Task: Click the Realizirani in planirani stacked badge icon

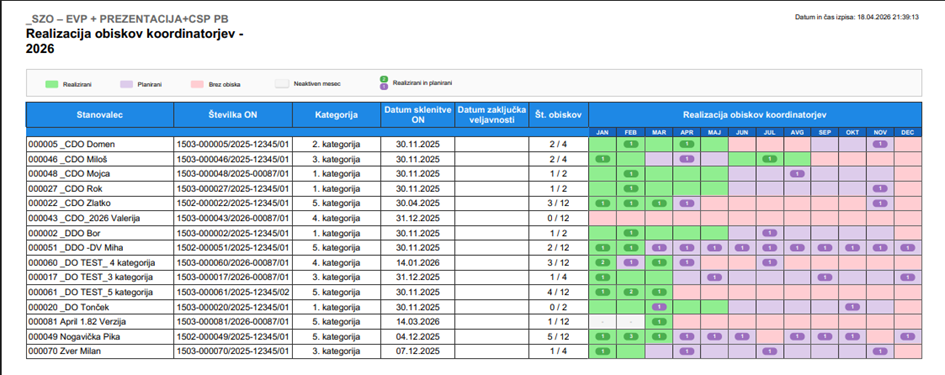Action: pyautogui.click(x=383, y=83)
